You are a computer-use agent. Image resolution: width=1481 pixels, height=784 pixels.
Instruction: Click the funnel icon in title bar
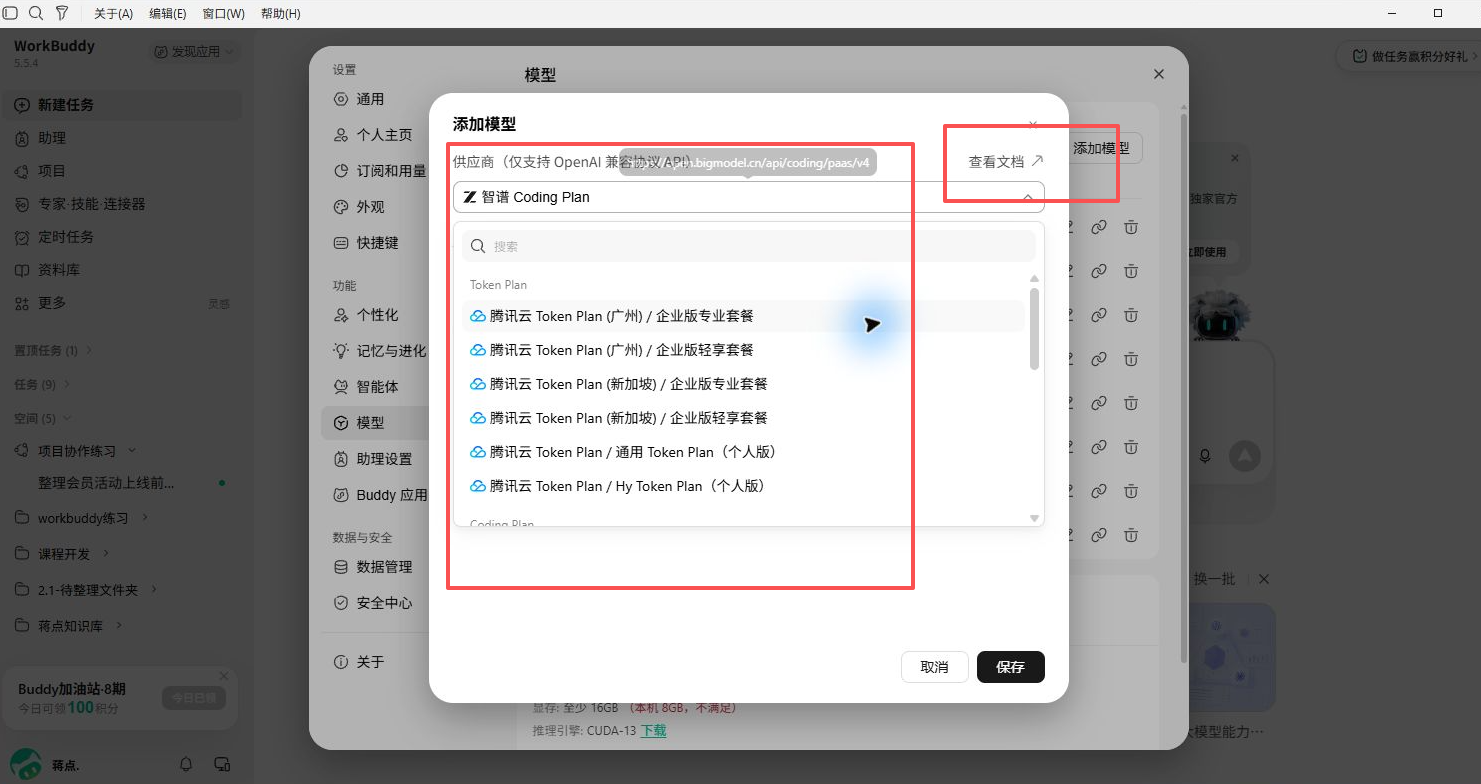(x=62, y=13)
